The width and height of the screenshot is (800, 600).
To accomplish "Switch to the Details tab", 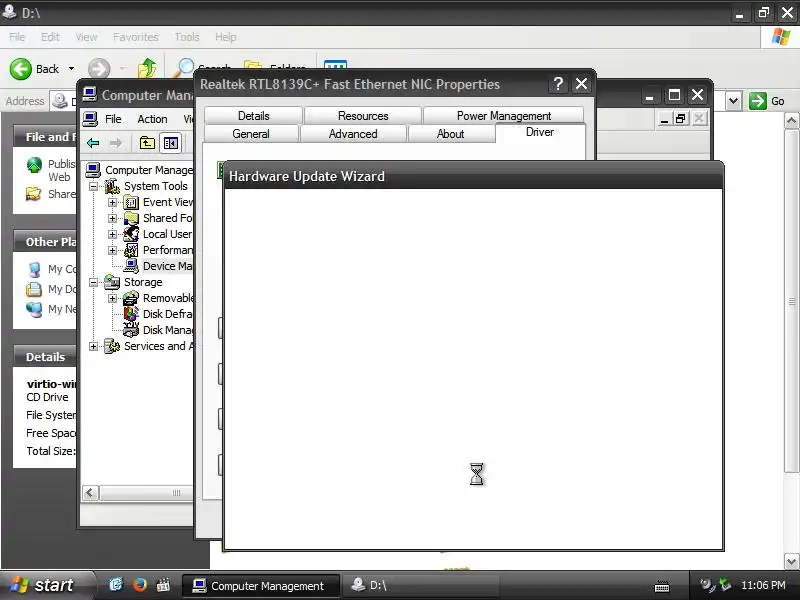I will pos(254,116).
